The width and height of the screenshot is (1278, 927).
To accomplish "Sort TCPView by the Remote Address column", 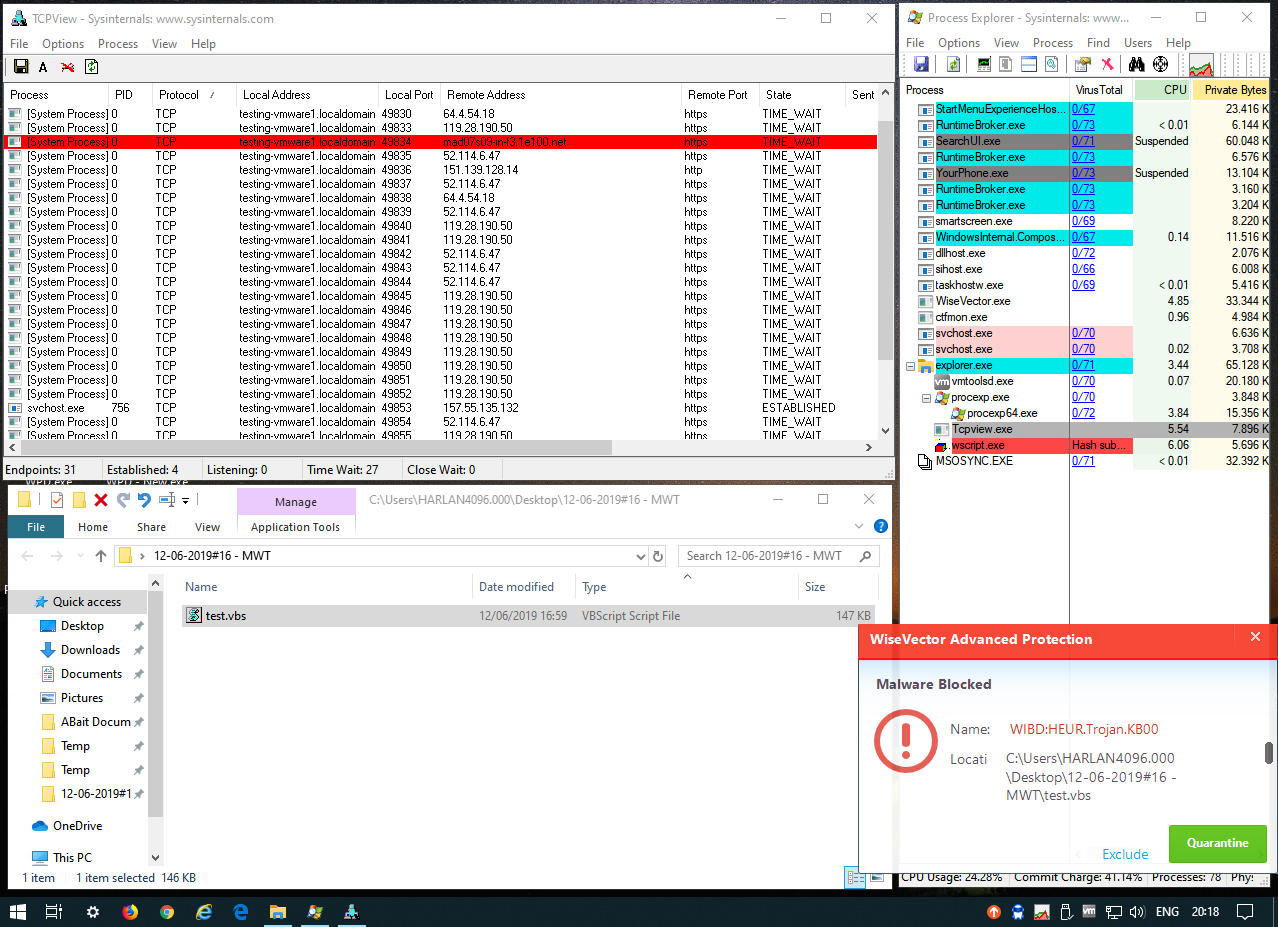I will [x=560, y=95].
